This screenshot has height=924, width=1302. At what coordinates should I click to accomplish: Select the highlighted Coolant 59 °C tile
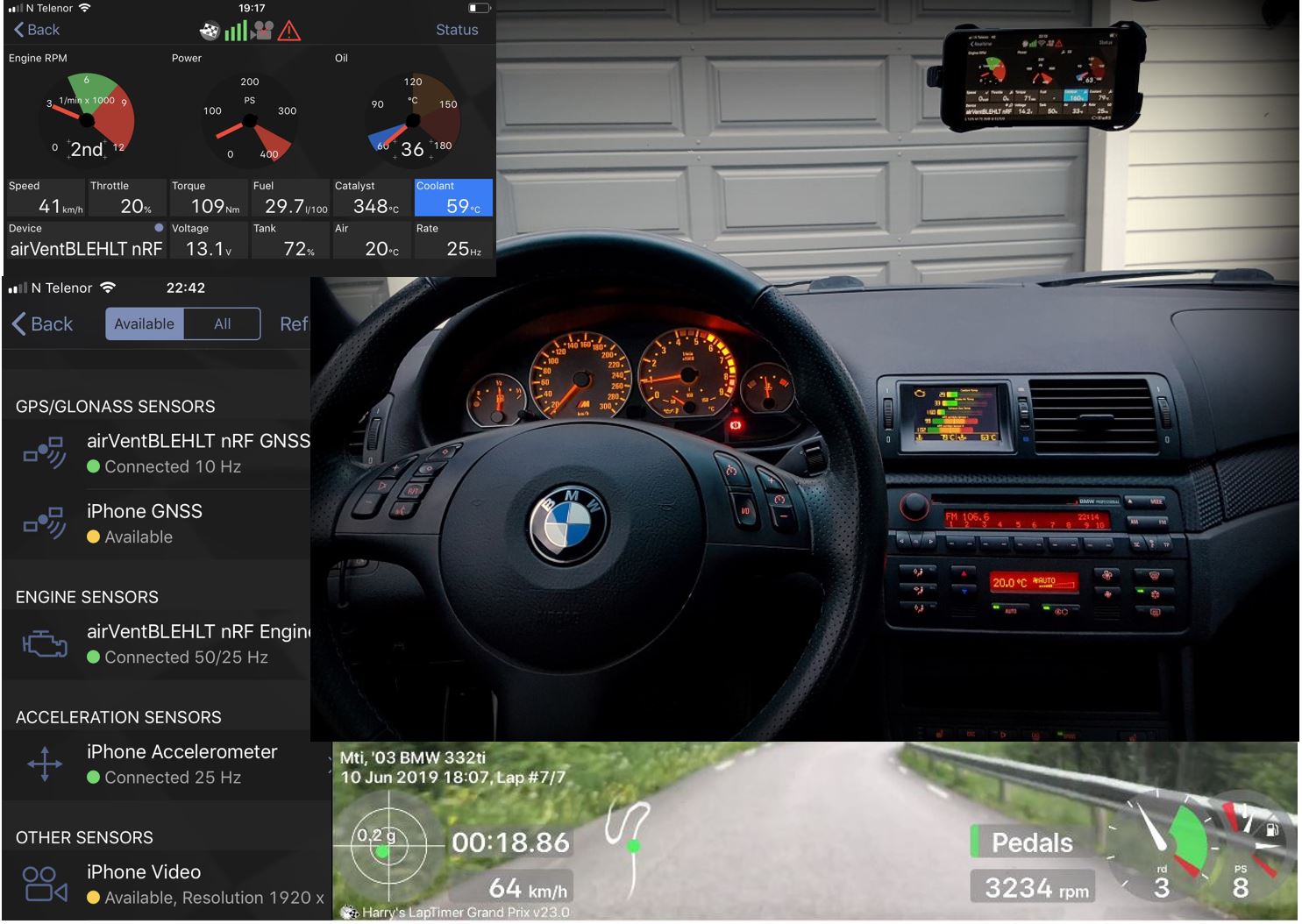453,198
